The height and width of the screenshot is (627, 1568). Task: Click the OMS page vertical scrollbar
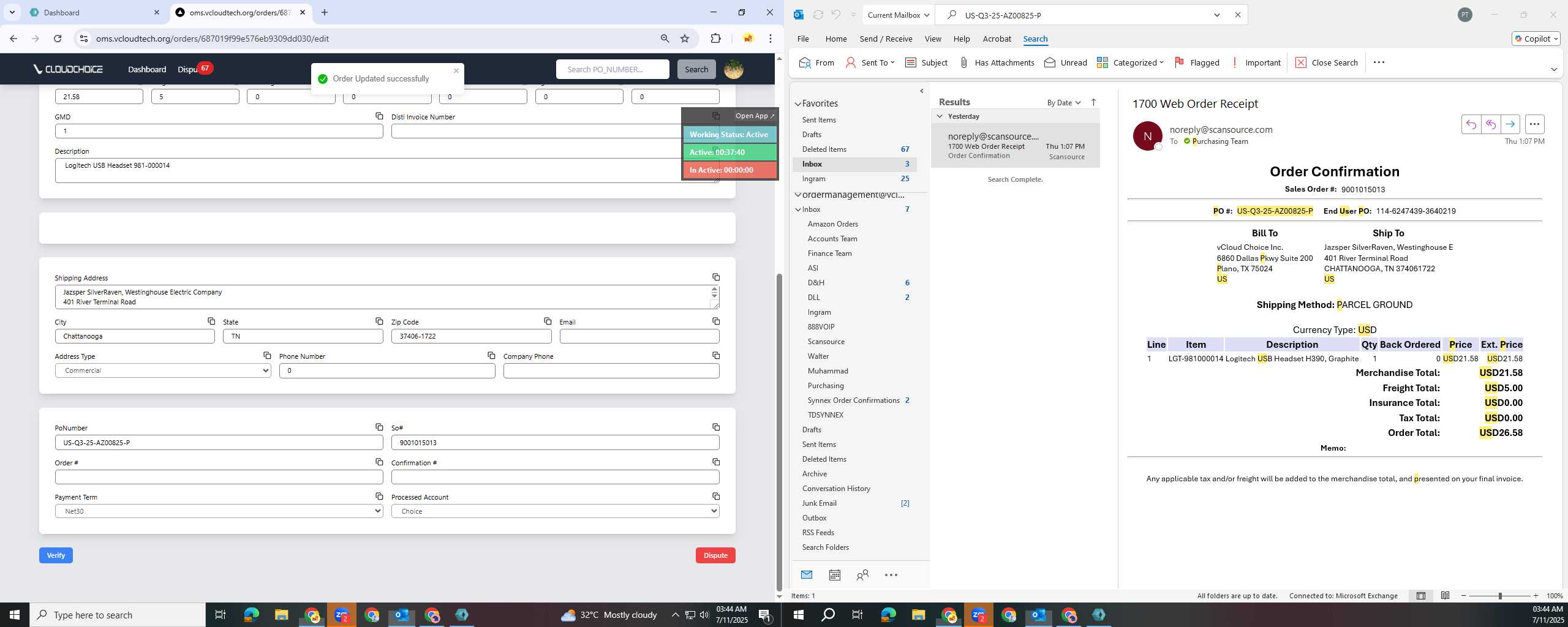pos(779,433)
